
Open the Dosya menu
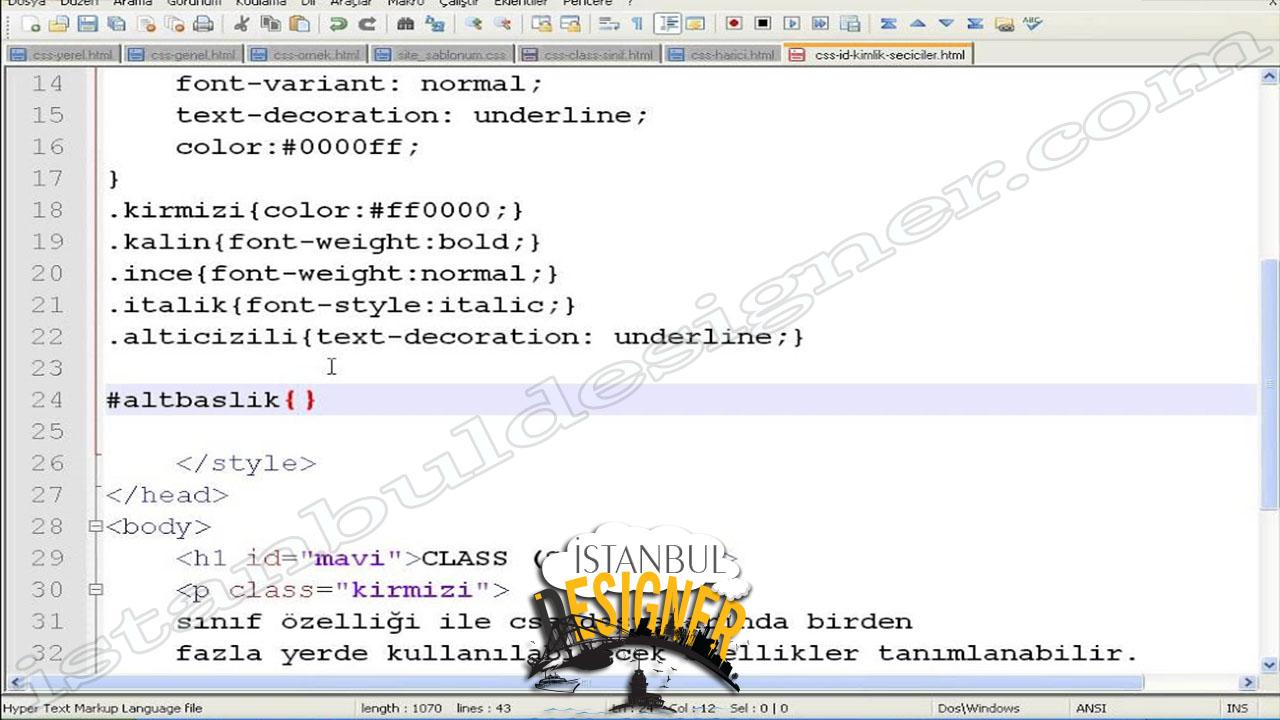pos(27,4)
